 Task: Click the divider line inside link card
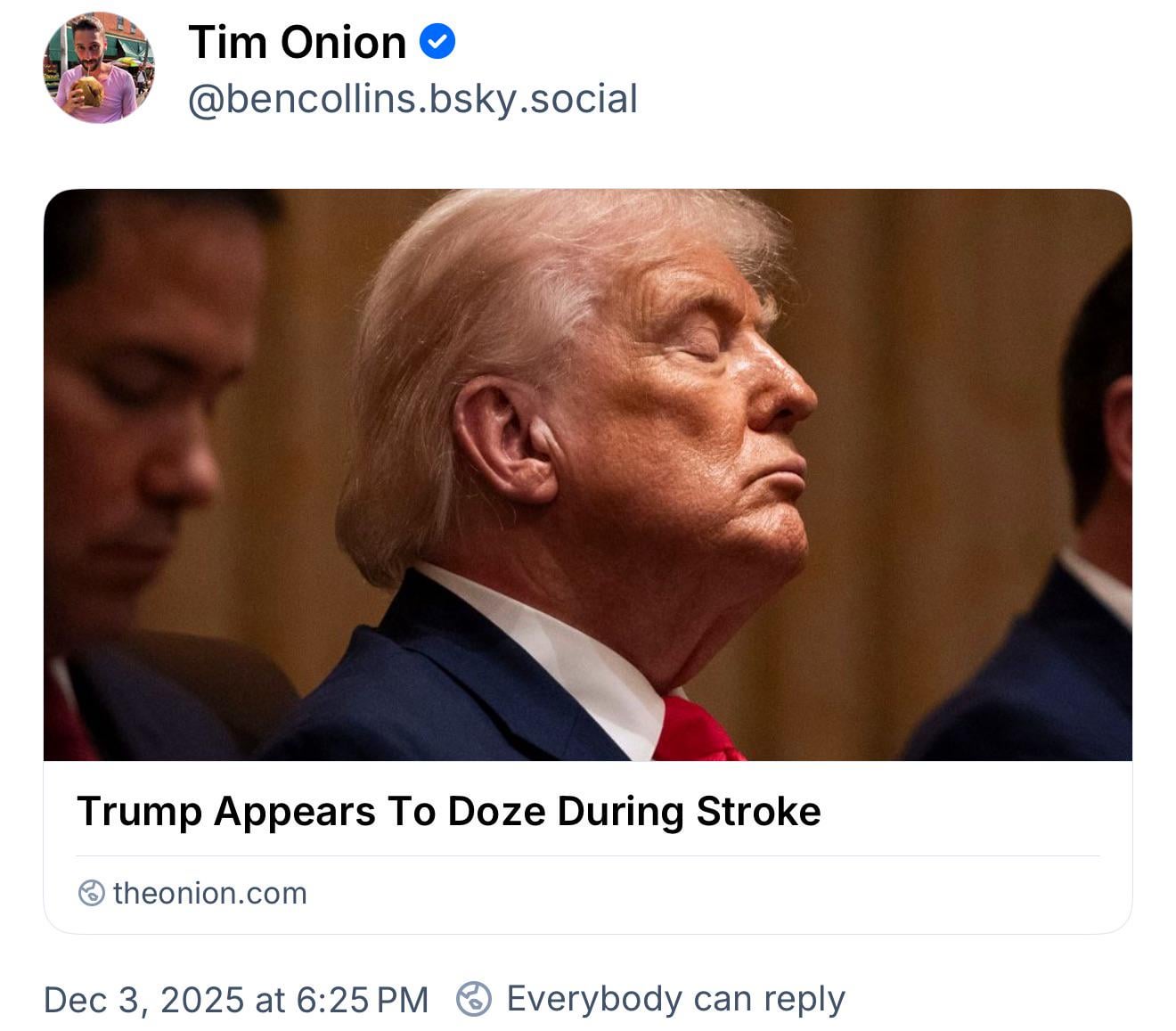[x=588, y=855]
